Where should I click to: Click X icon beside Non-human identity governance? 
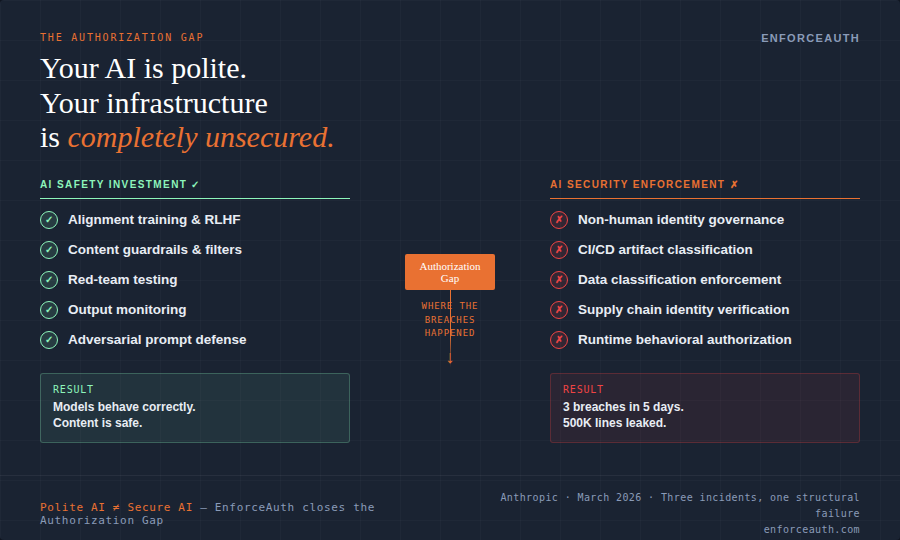pos(559,220)
